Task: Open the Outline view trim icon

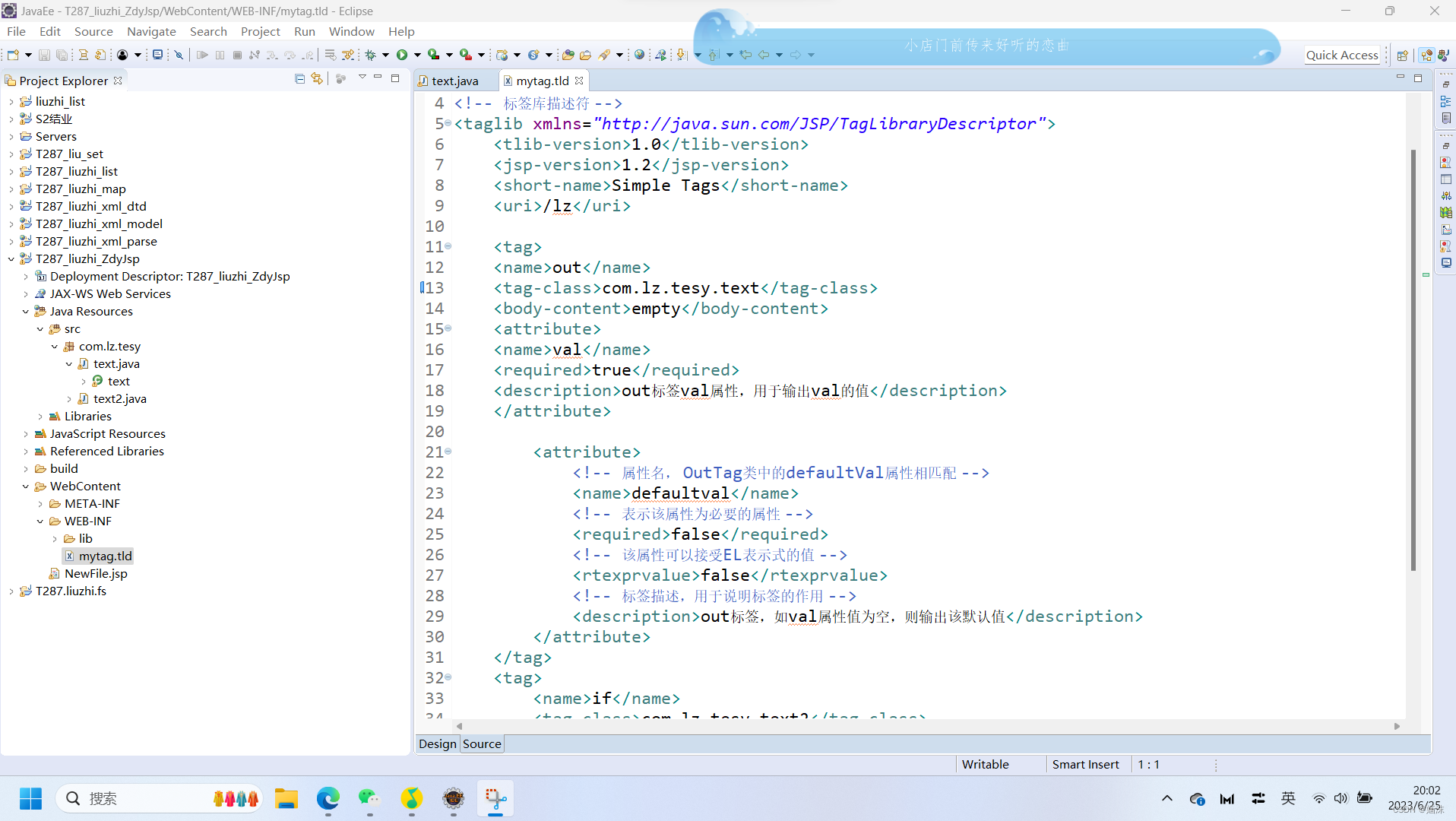Action: pos(1446,101)
